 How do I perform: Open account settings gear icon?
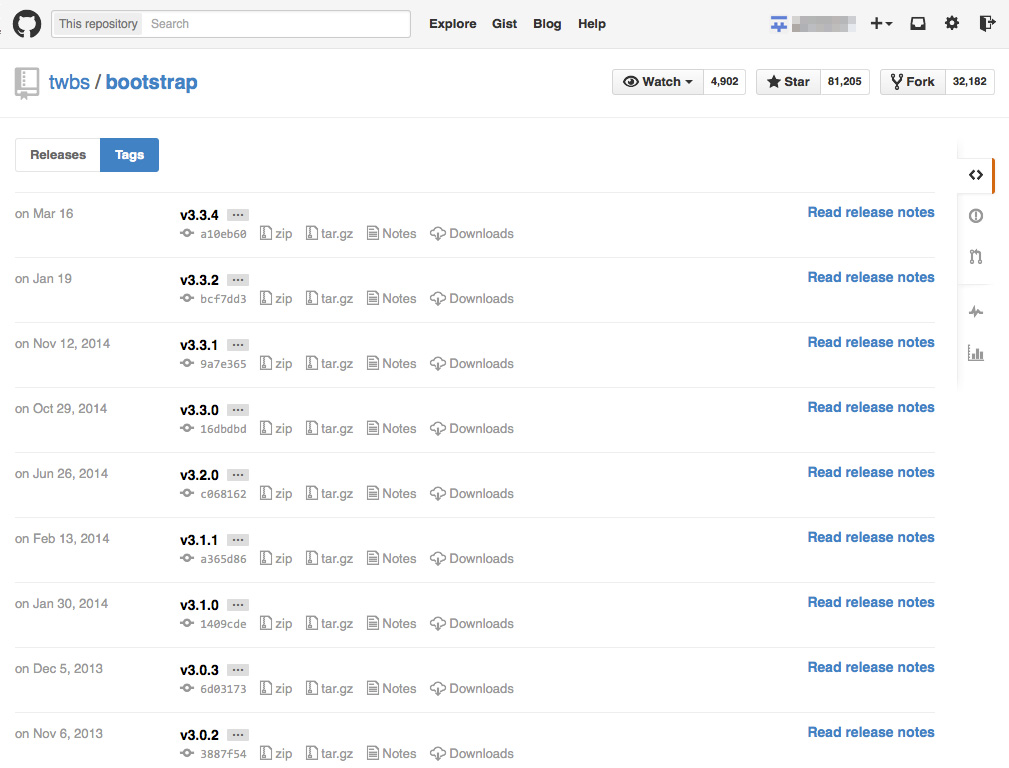click(x=951, y=23)
